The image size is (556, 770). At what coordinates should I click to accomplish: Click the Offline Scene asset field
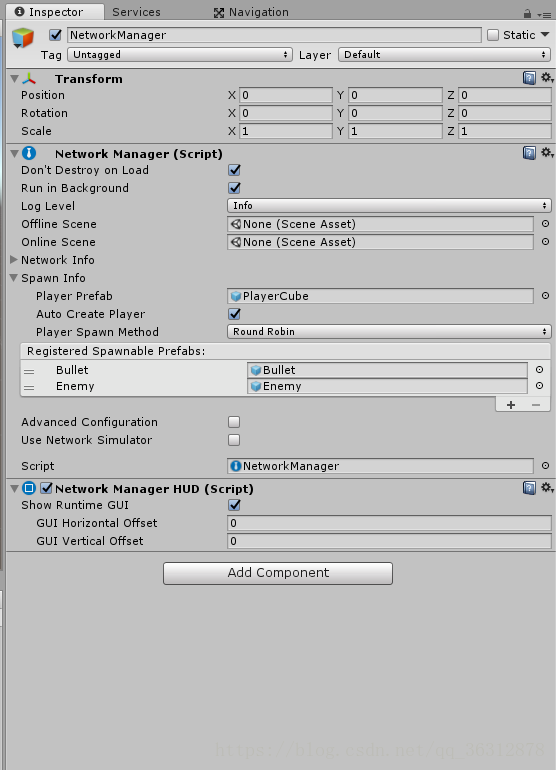pos(380,224)
